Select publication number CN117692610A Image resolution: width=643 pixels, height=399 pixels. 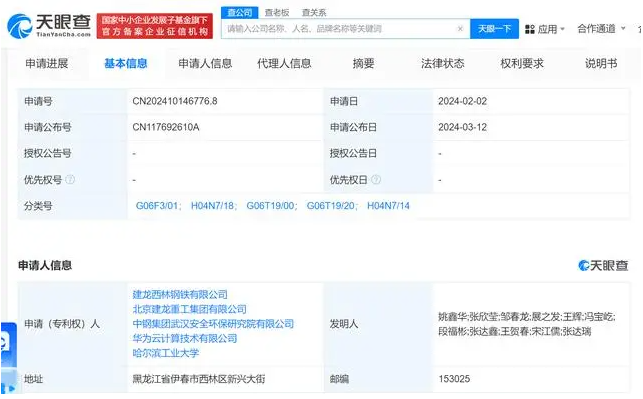166,127
